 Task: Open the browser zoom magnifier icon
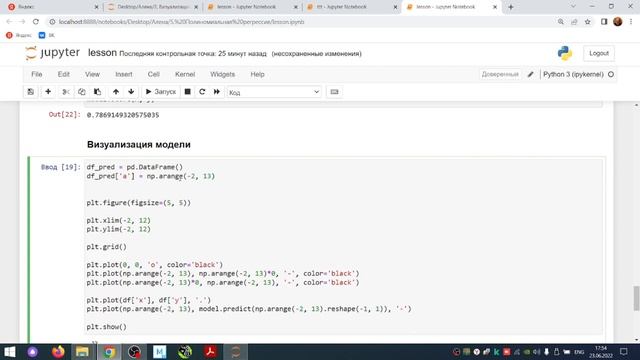pos(561,22)
